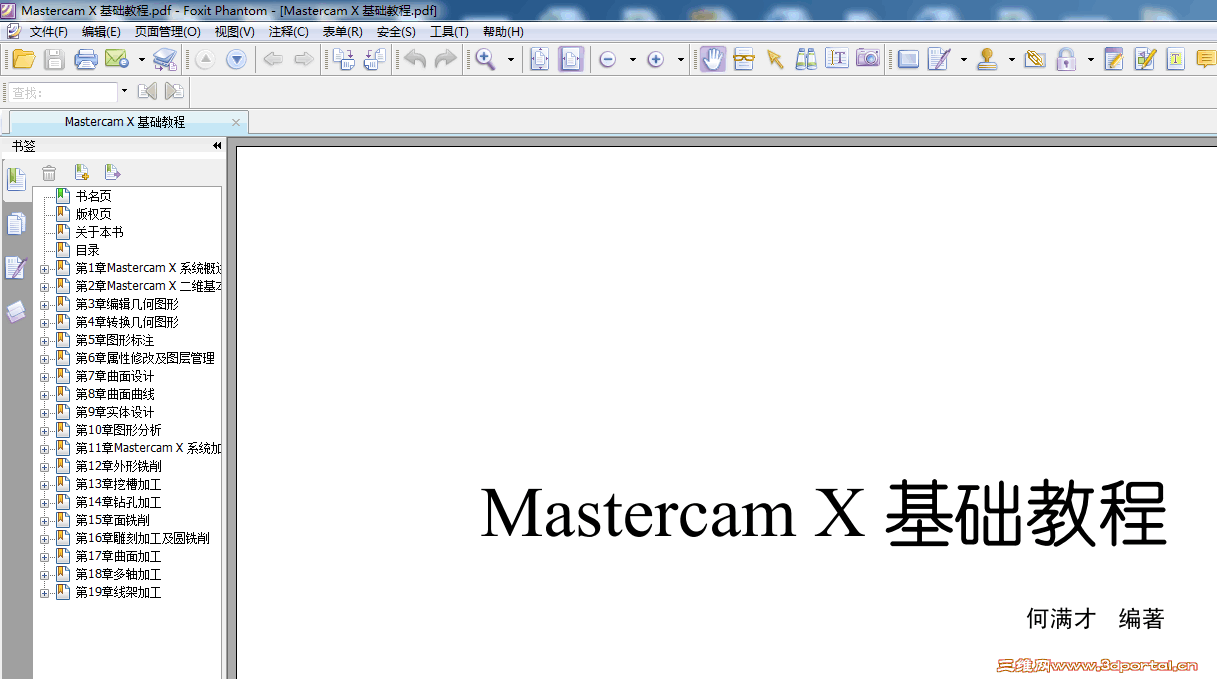The width and height of the screenshot is (1217, 679).
Task: Click the text highlight T icon
Action: [1176, 60]
